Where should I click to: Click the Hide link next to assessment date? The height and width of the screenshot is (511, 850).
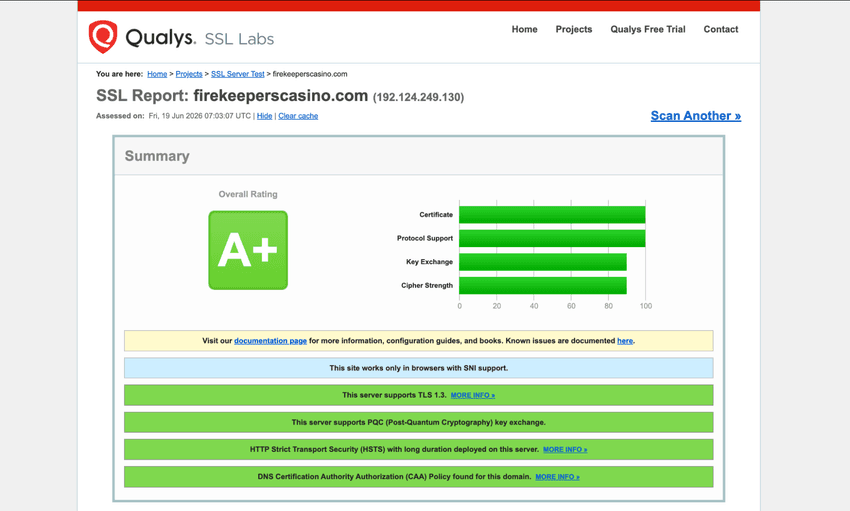[x=265, y=116]
